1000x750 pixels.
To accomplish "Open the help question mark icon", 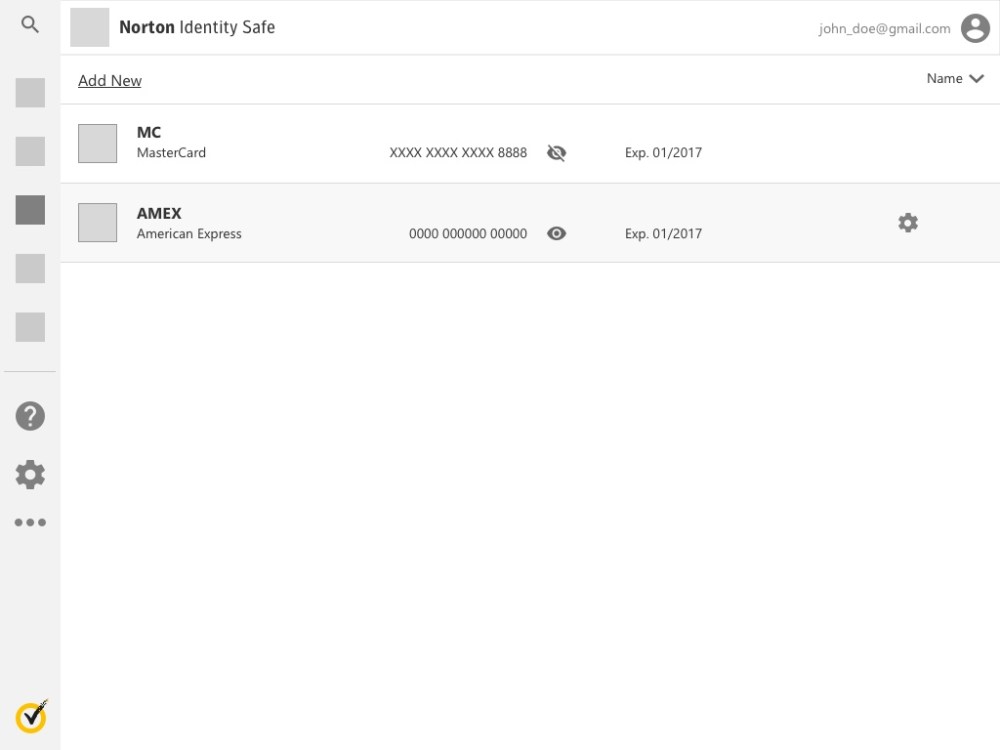I will (x=30, y=415).
